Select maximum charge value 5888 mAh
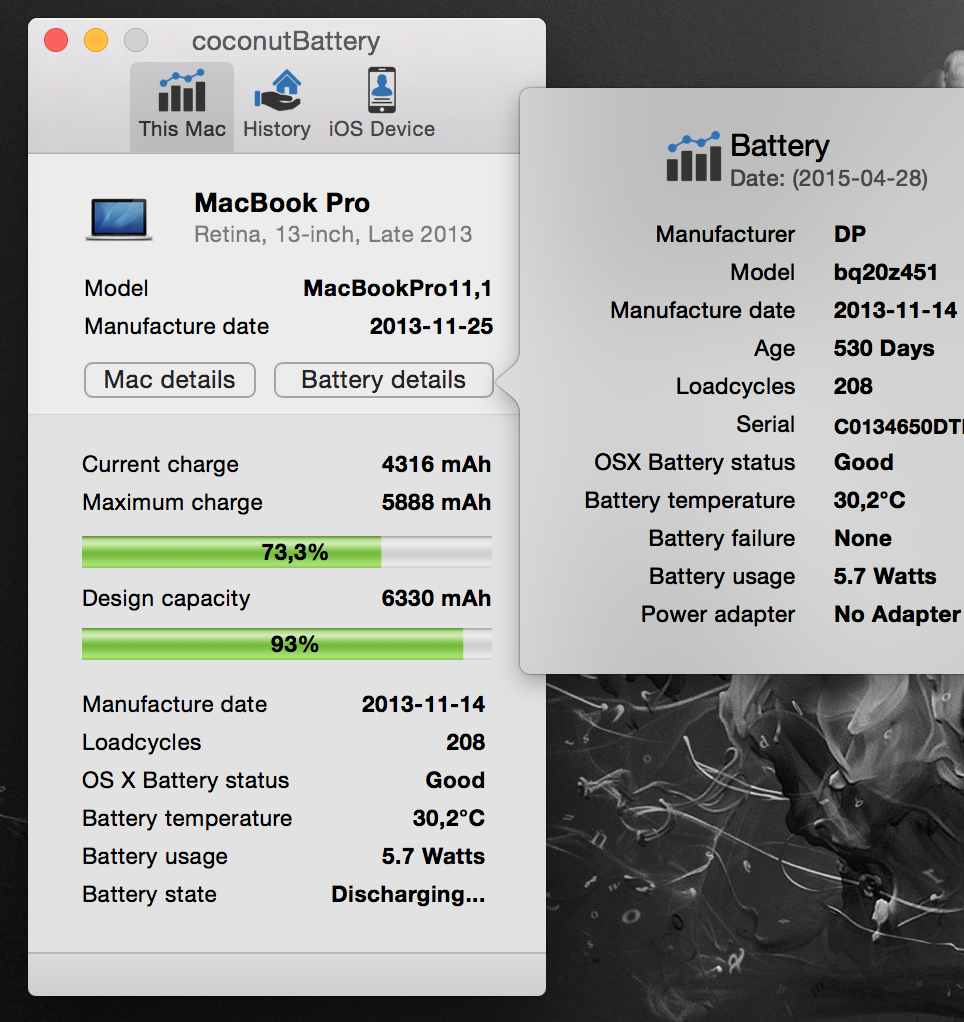 coord(436,502)
